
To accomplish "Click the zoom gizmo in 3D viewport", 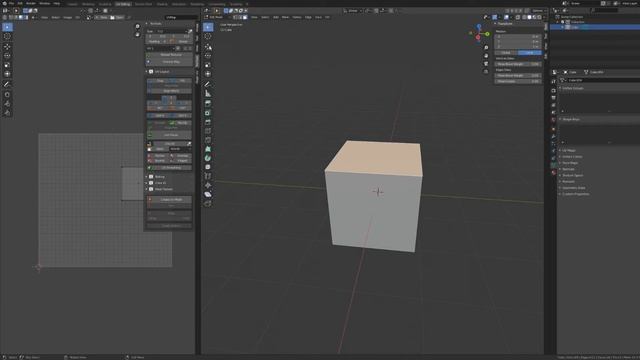I will coord(486,48).
